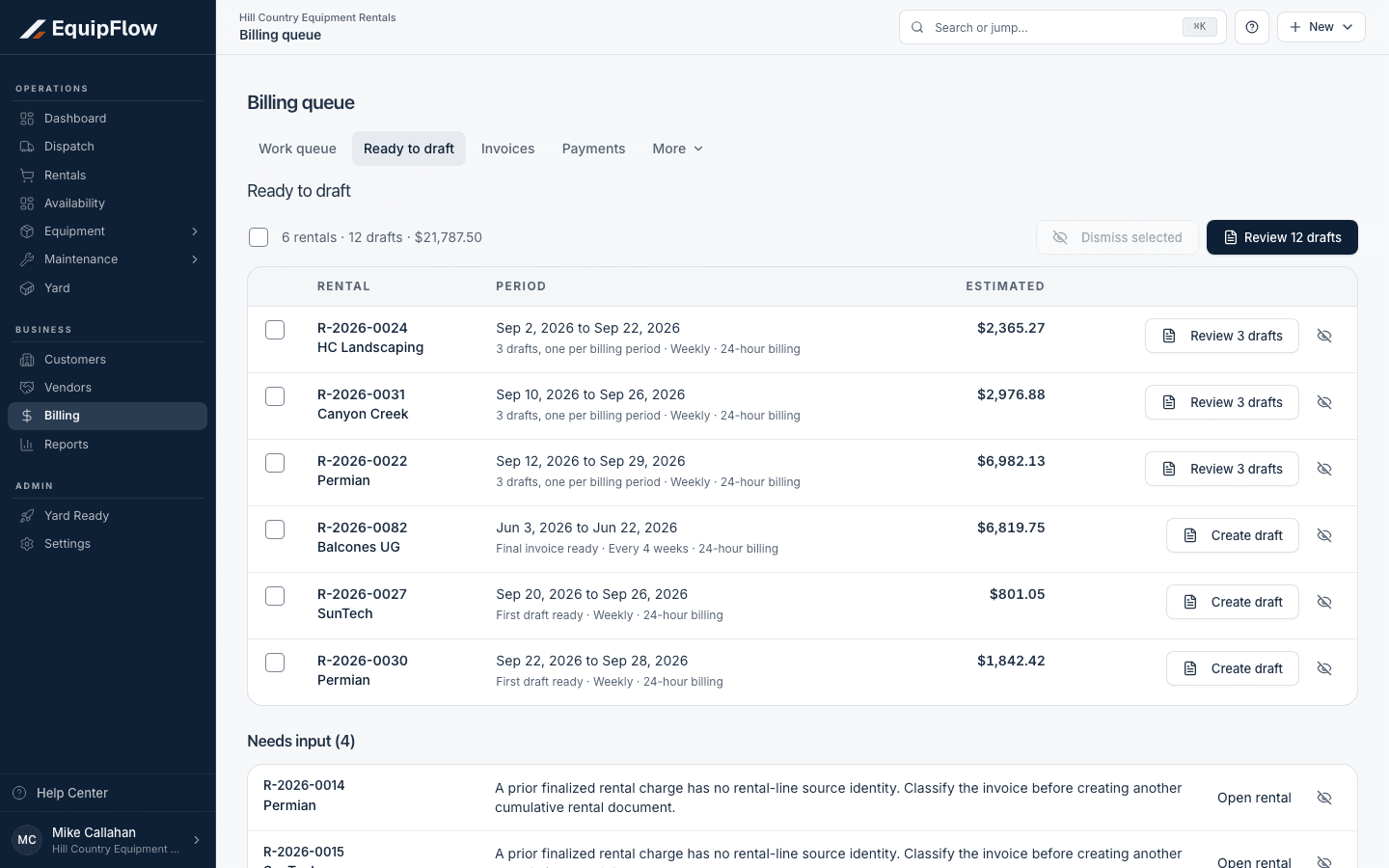Check the R-2026-0031 Canyon Creek row

[x=275, y=396]
